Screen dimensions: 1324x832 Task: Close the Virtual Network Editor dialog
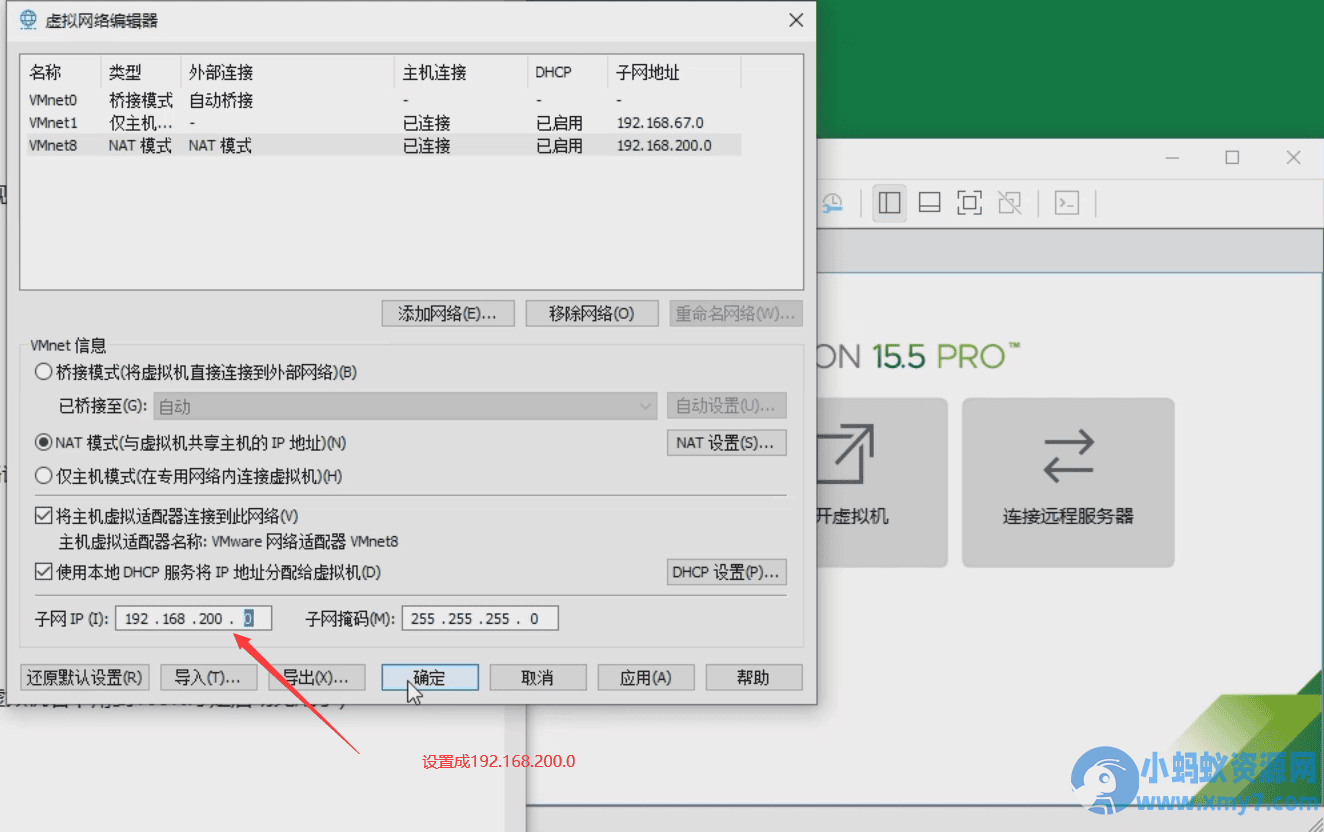[796, 20]
